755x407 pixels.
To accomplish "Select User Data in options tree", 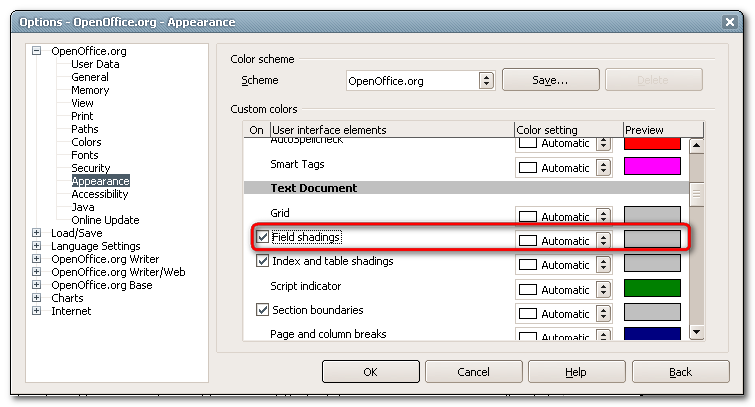I will tap(95, 64).
